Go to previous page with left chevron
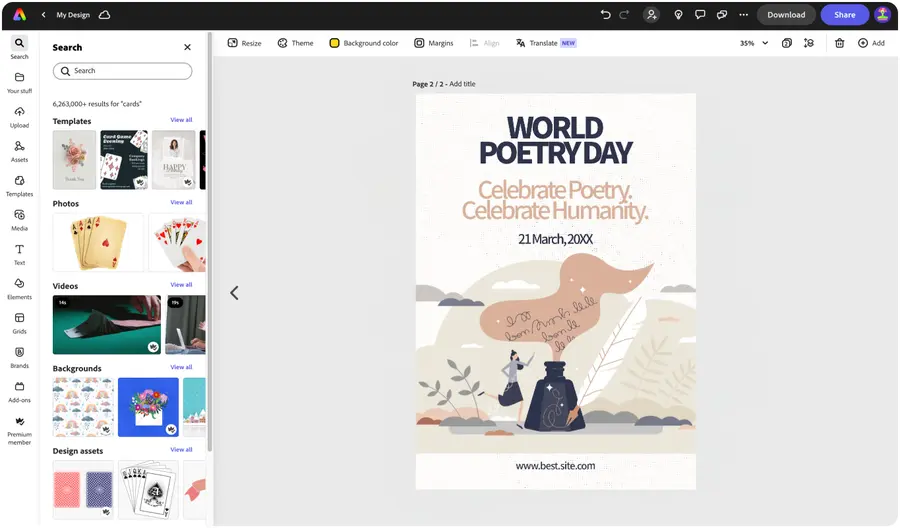 click(234, 293)
